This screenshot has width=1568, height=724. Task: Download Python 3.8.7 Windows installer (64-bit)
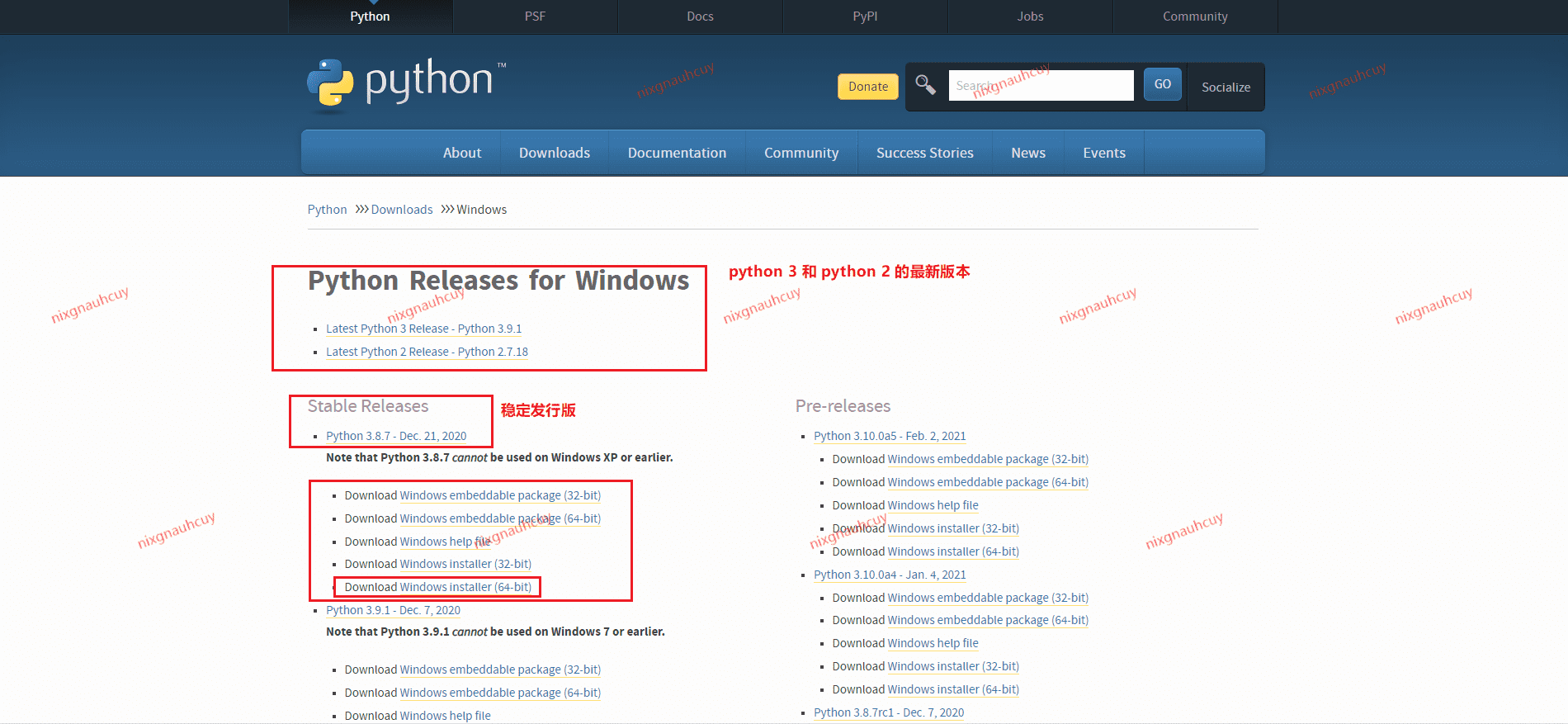pos(465,587)
